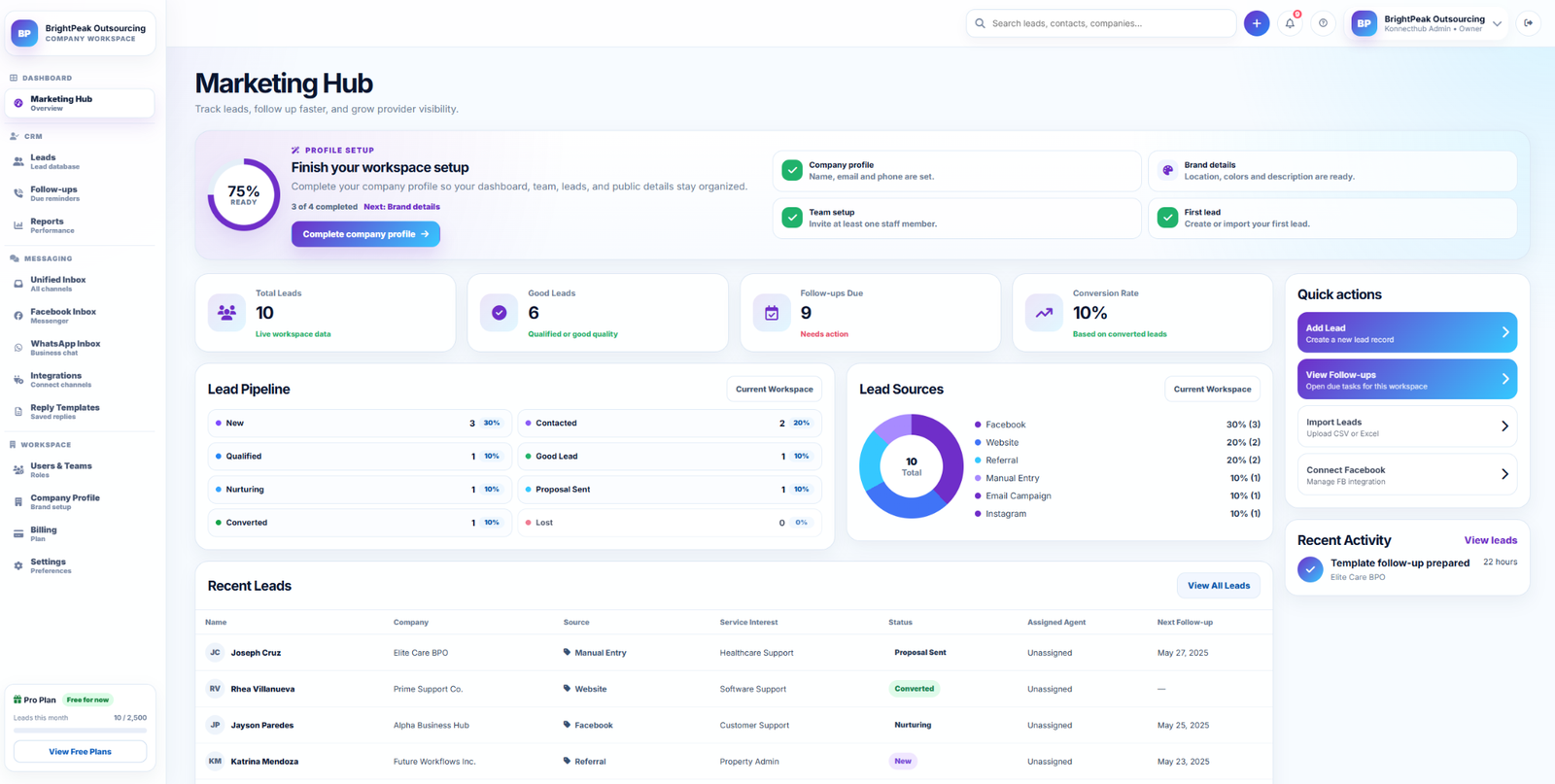Click the Next: Brand details link
Image resolution: width=1555 pixels, height=784 pixels.
(401, 207)
